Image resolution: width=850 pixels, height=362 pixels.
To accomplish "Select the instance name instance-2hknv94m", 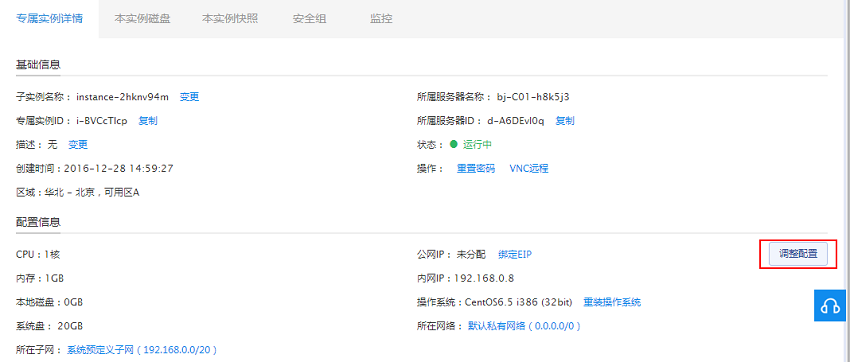I will (x=123, y=97).
